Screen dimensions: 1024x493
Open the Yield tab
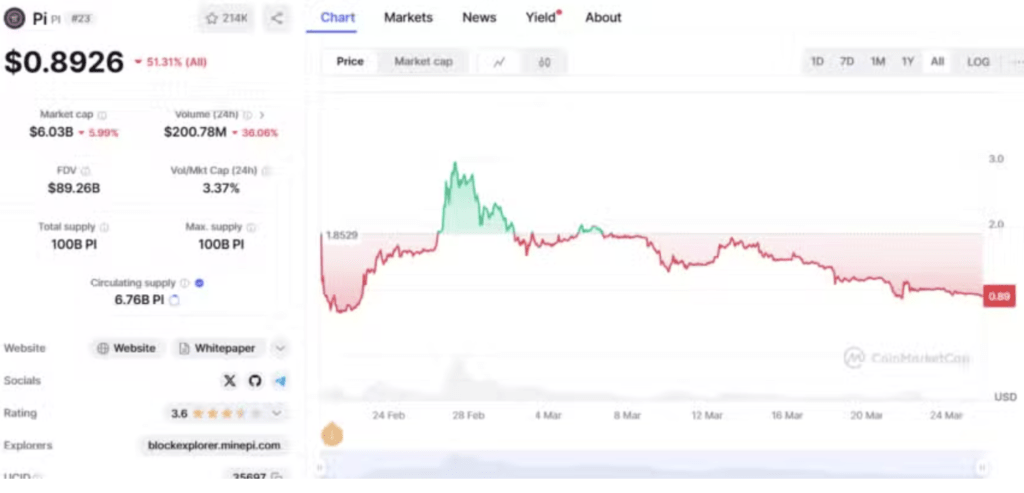click(x=542, y=18)
